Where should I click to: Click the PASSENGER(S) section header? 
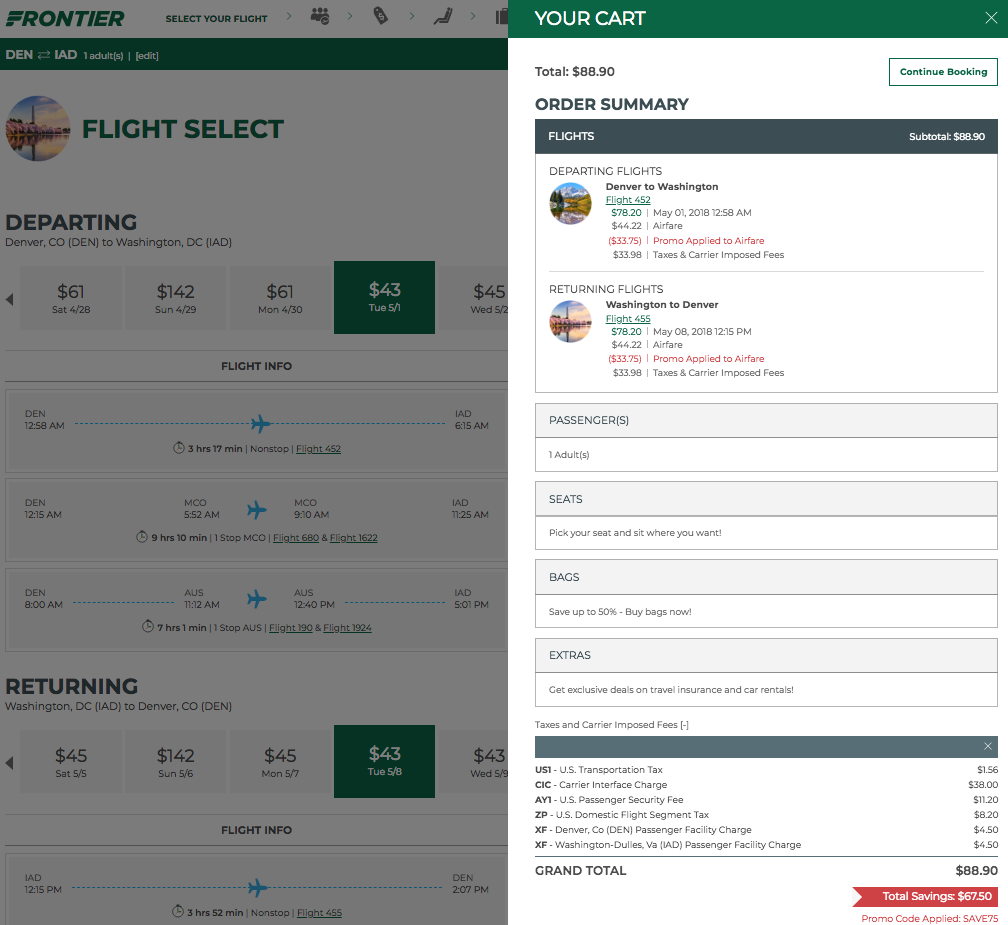pyautogui.click(x=766, y=420)
